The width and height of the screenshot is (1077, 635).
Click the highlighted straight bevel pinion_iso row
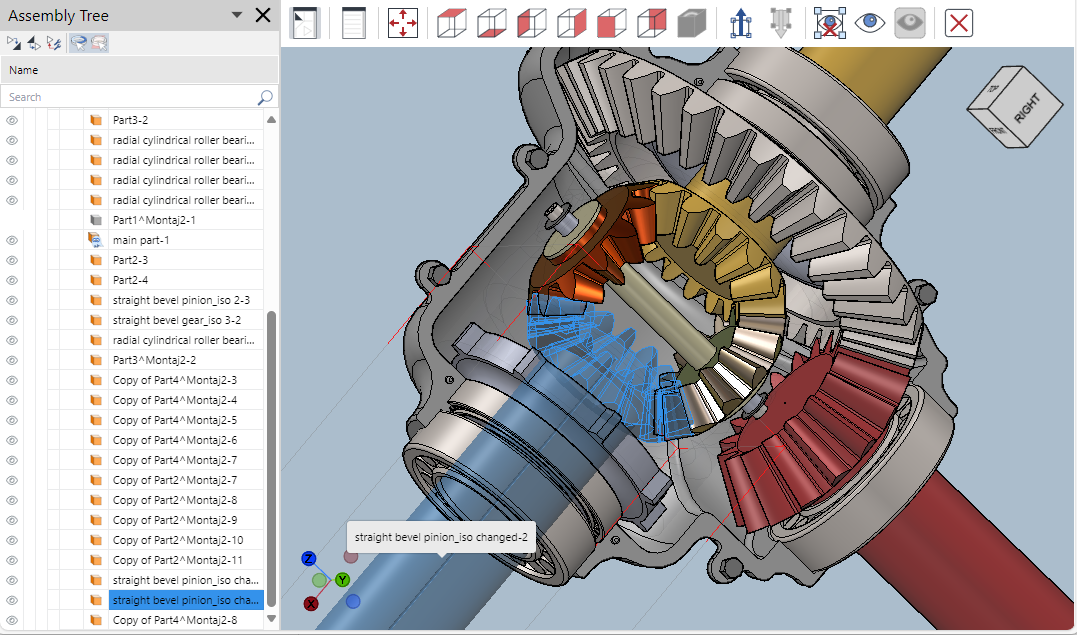[186, 599]
